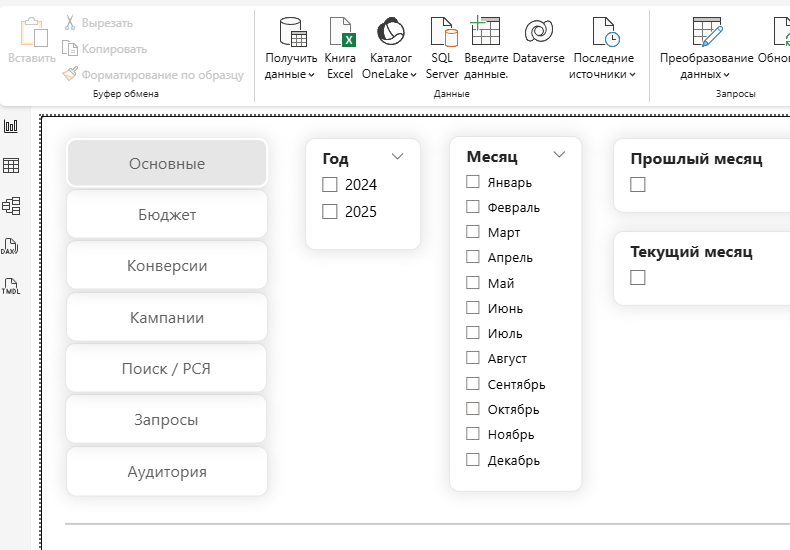Expand the Получить данные dropdown arrow

[x=311, y=75]
